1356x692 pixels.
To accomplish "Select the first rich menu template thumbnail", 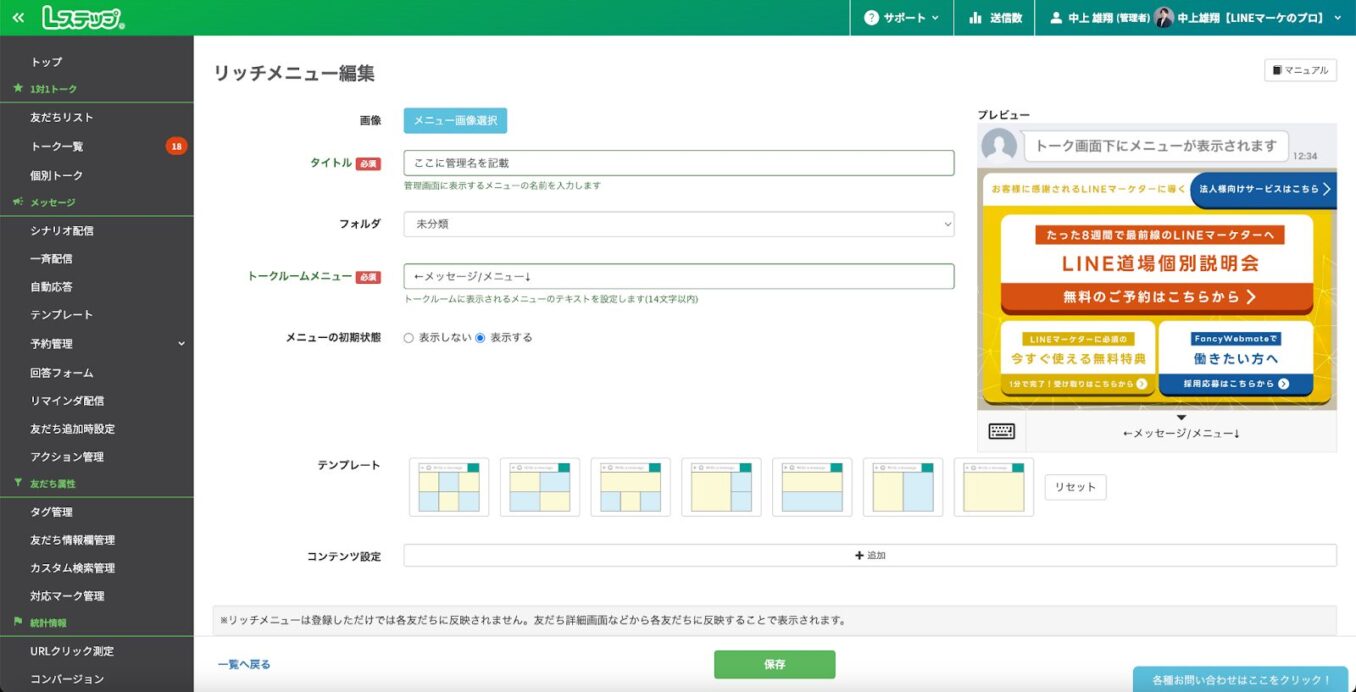I will coord(447,486).
